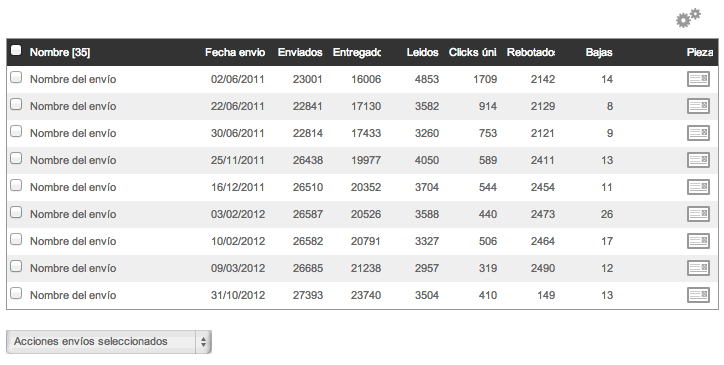This screenshot has width=724, height=365.
Task: Sort by the Nombre [35] column header
Action: [60, 52]
